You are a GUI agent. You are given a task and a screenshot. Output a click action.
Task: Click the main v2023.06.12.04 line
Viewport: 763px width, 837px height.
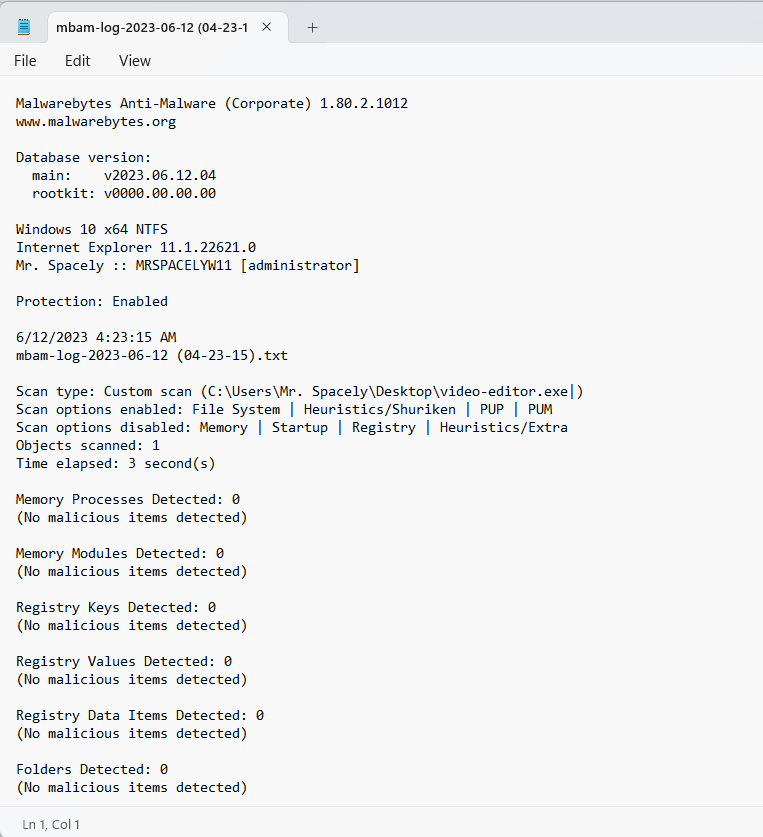click(x=124, y=176)
